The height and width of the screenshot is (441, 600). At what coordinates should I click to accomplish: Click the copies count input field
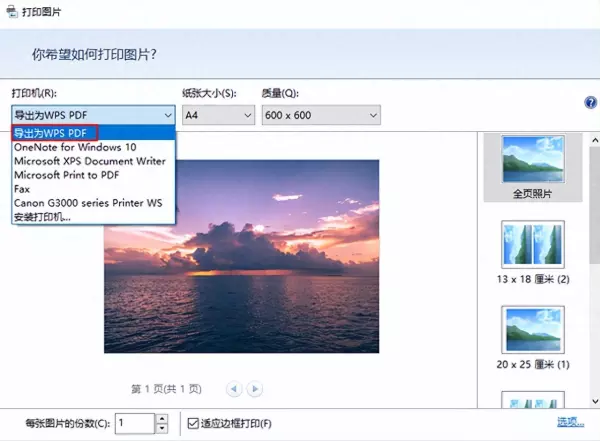(135, 423)
